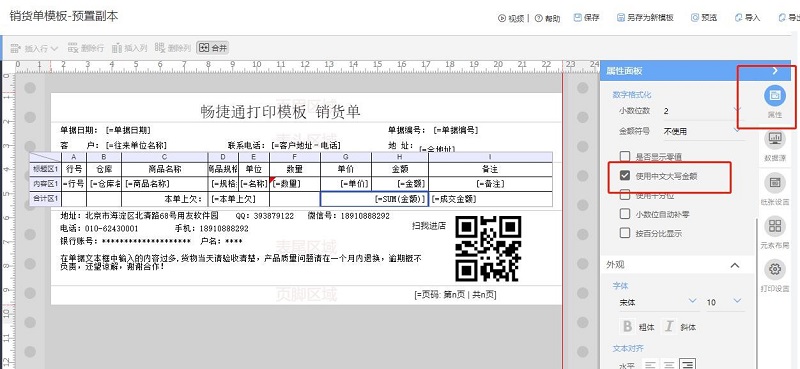Open 帮助 help
The height and width of the screenshot is (369, 800).
coord(547,18)
